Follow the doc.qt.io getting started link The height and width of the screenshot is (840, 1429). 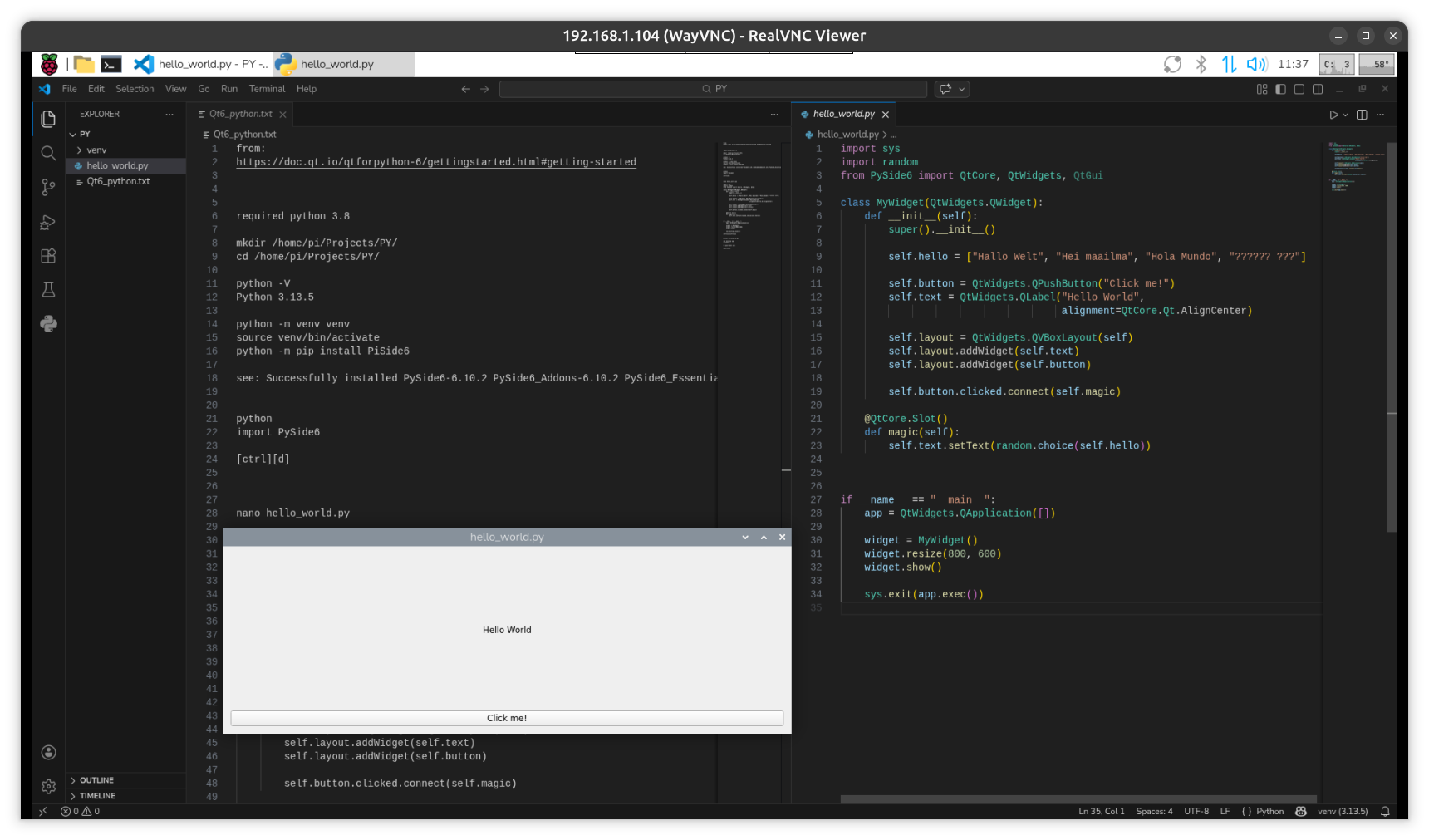435,163
